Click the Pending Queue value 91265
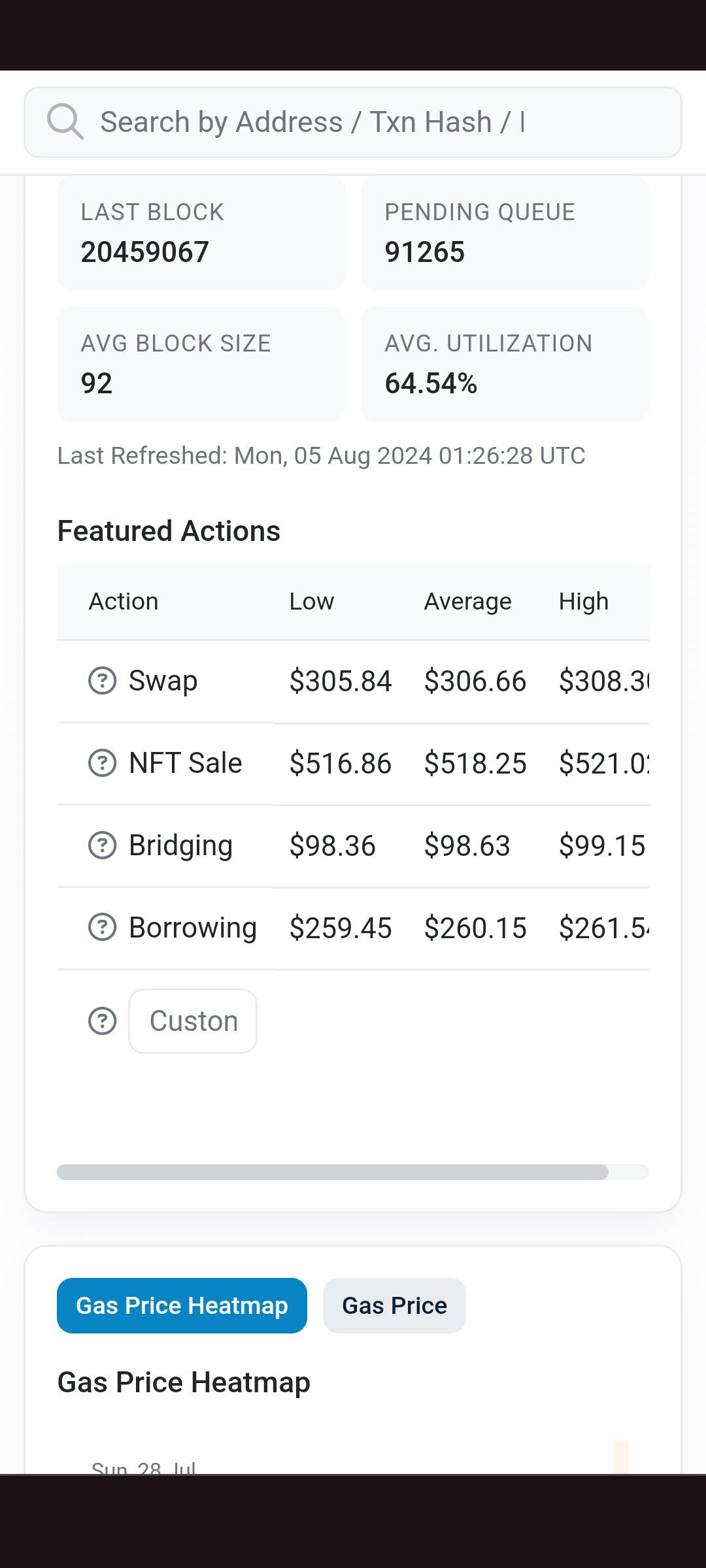706x1568 pixels. [x=425, y=252]
